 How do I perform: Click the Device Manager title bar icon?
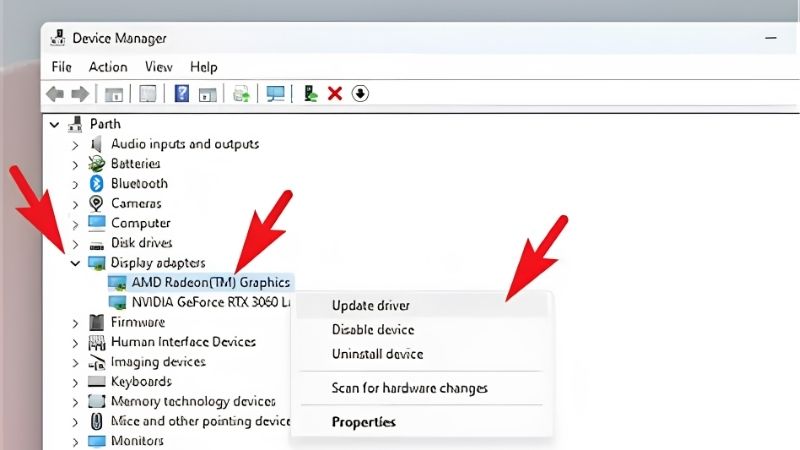coord(58,38)
